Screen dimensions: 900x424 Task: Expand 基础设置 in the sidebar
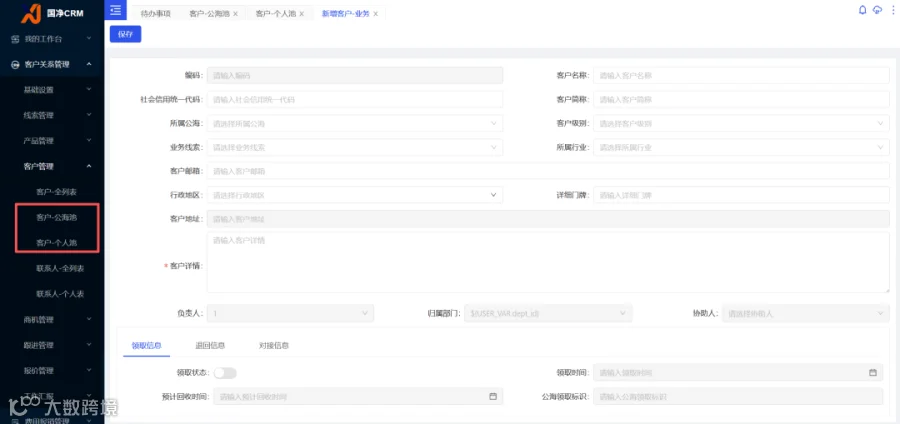(52, 90)
